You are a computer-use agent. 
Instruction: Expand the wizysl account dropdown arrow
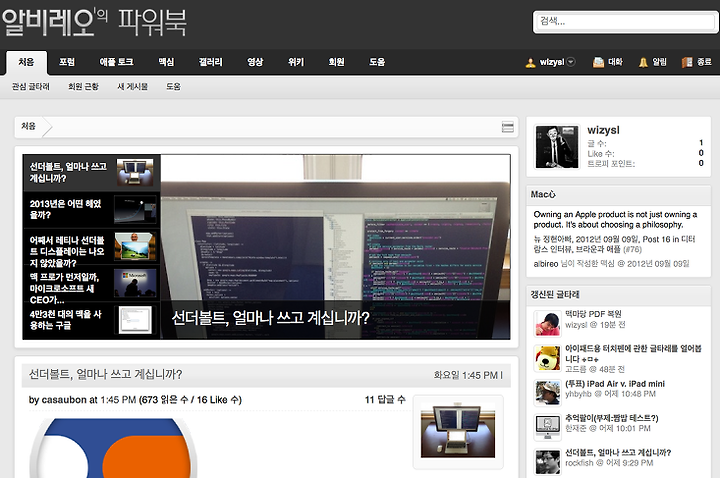tap(571, 62)
